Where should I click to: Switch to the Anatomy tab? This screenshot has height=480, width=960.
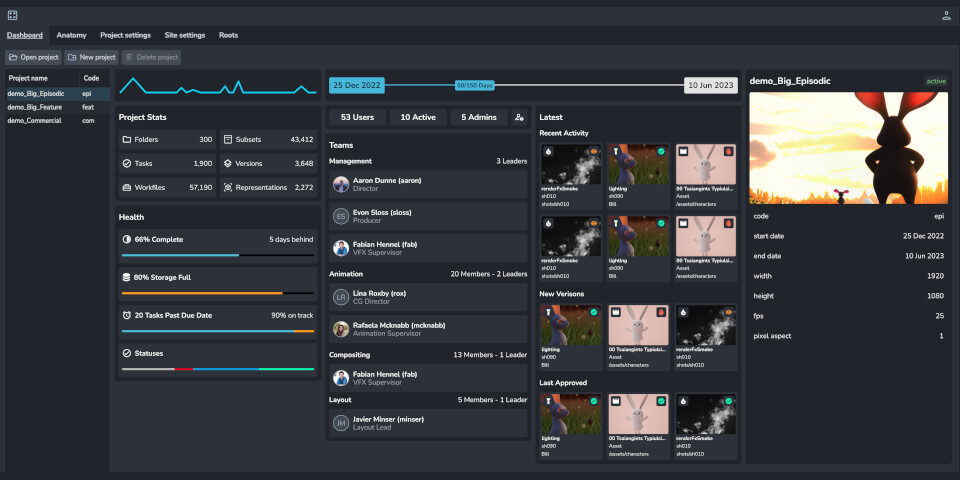click(x=71, y=35)
